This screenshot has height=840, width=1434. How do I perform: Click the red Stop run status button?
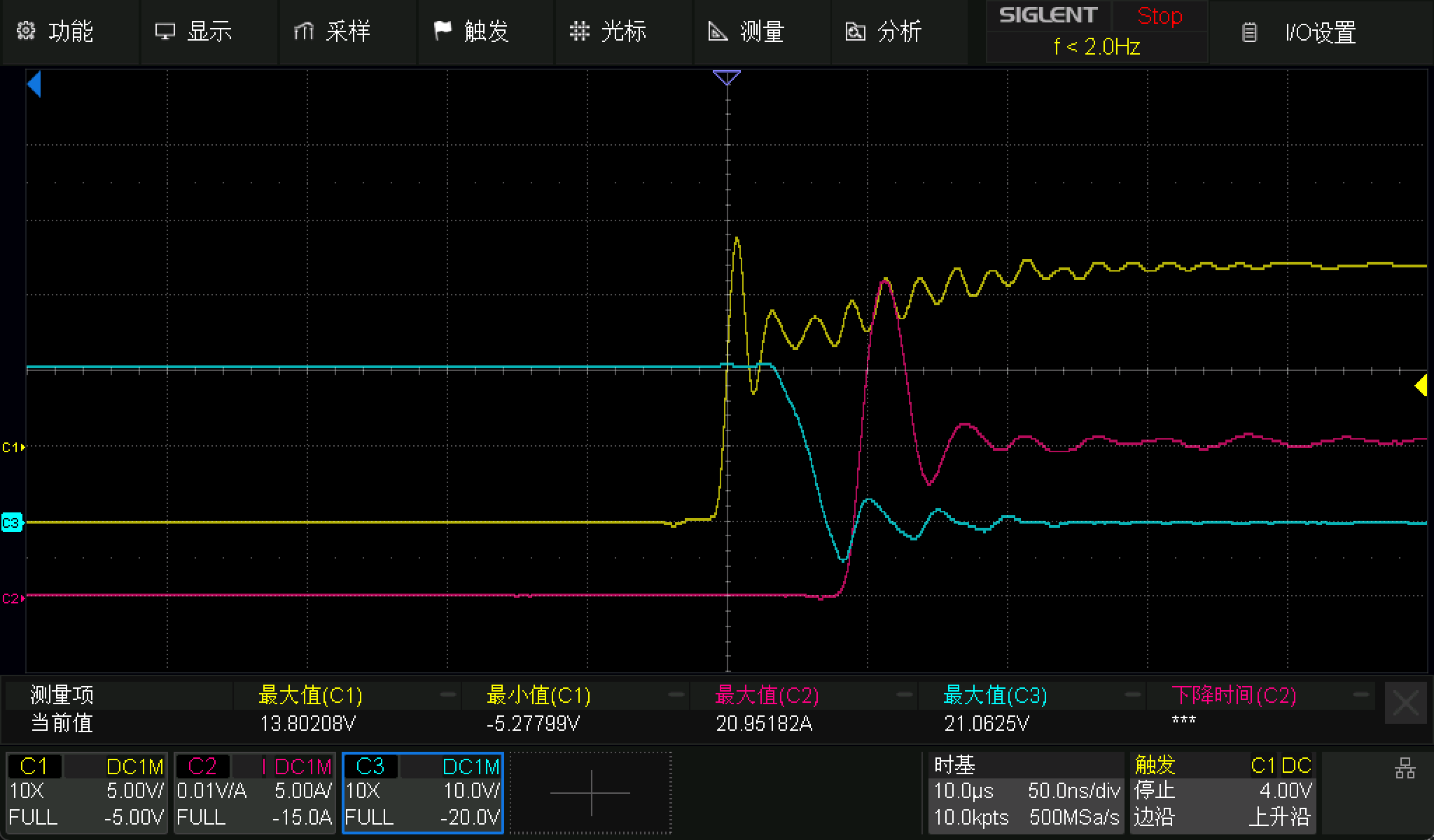click(1159, 16)
